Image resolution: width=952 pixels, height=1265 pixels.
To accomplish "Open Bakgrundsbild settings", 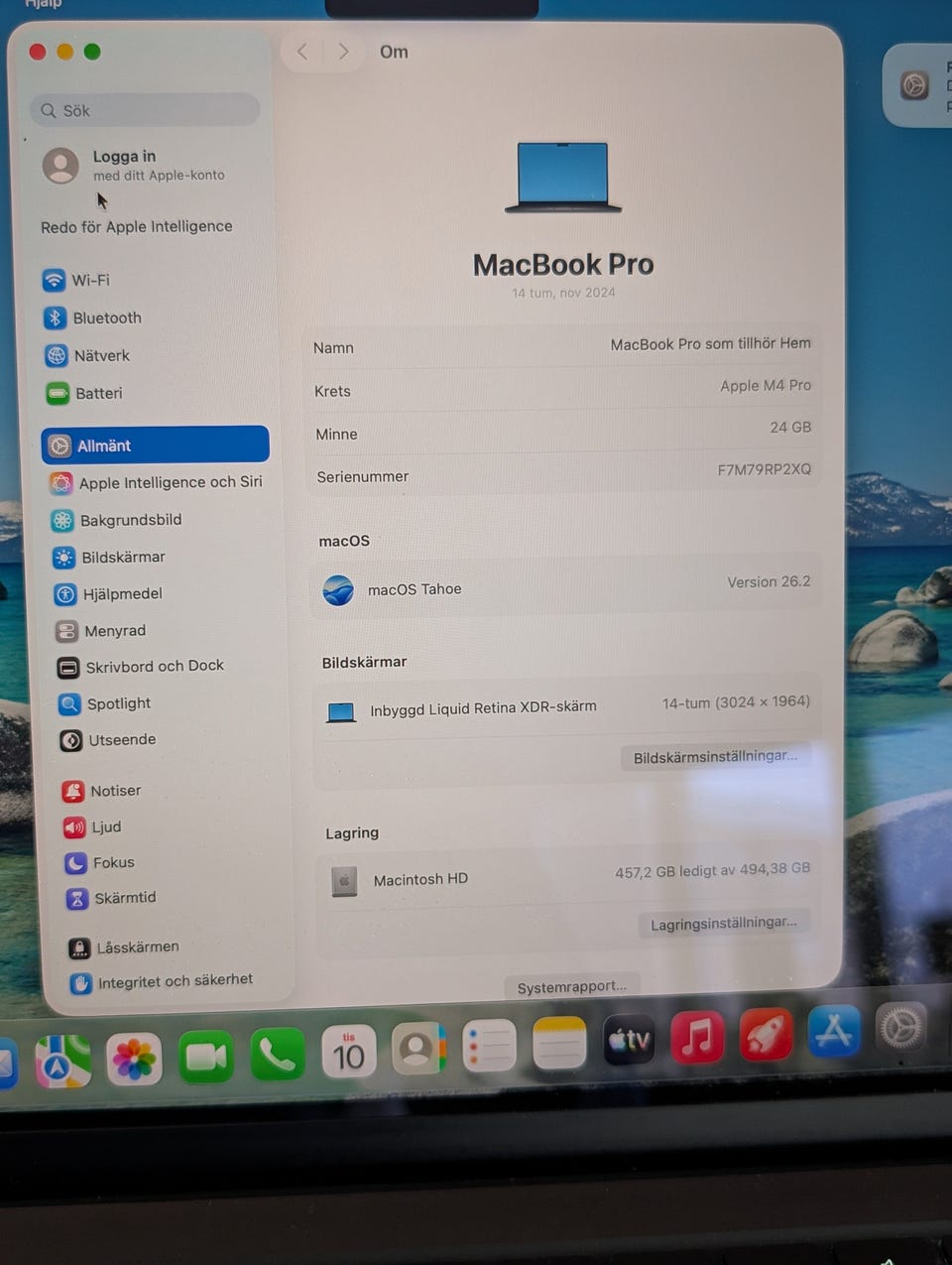I will coord(117,520).
